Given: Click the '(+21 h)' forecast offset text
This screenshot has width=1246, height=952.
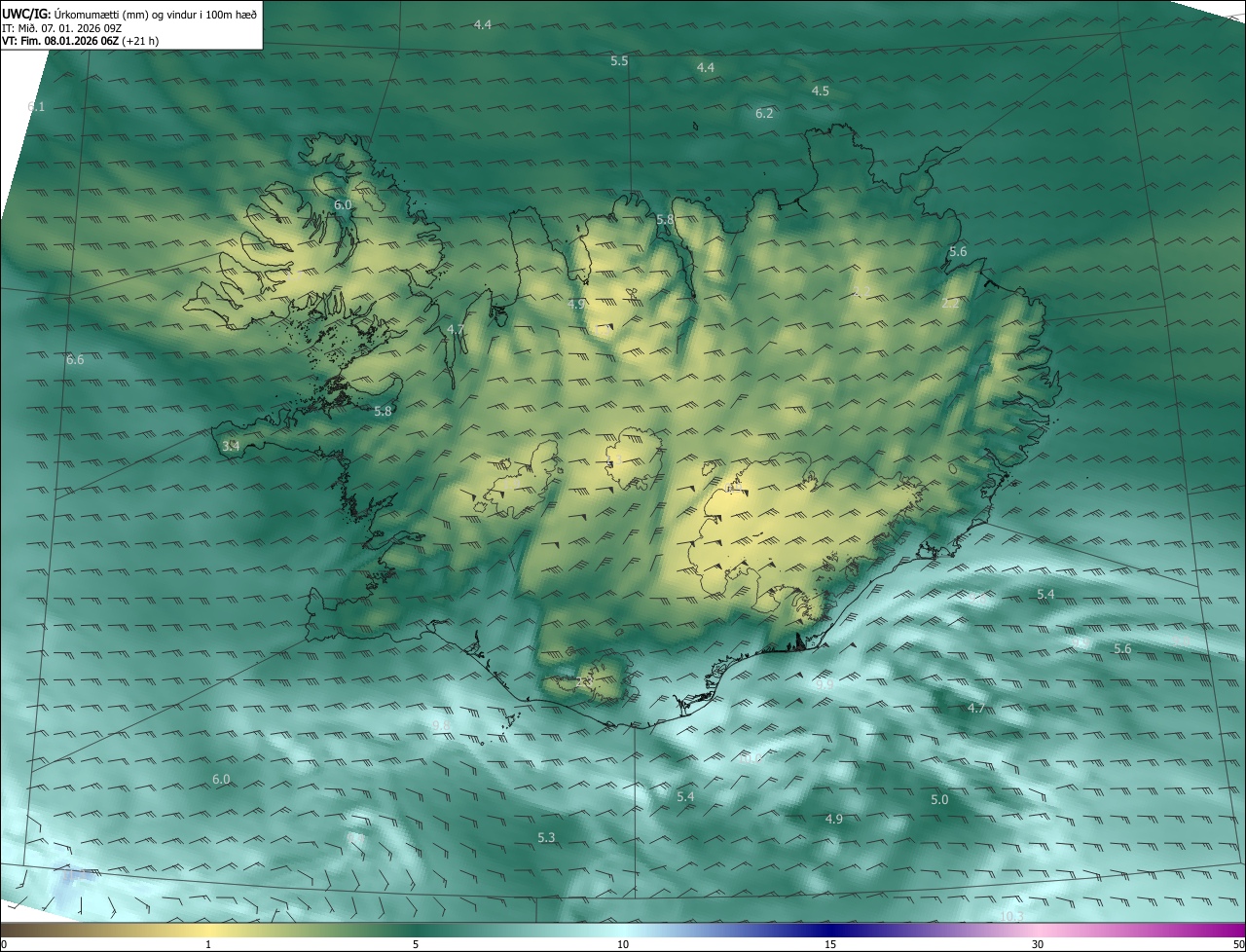Looking at the screenshot, I should click(x=141, y=41).
